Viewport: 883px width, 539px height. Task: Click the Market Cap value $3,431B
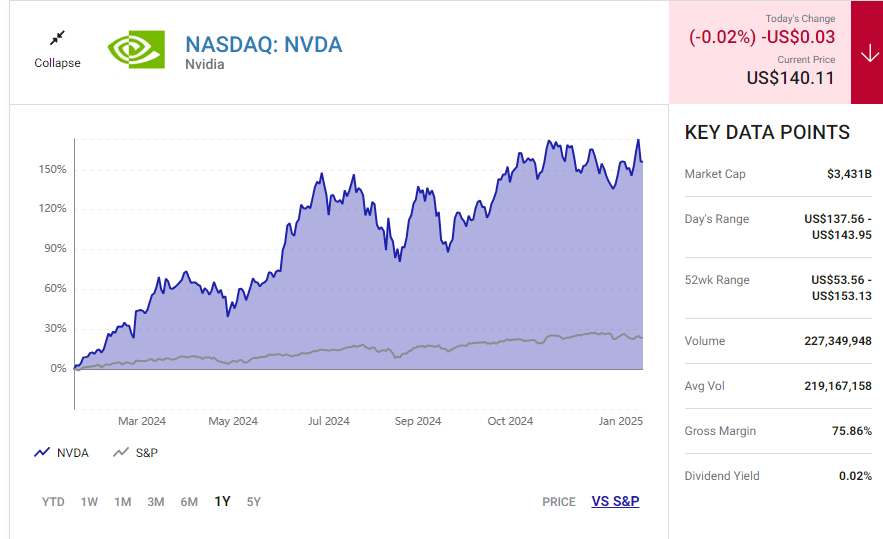coord(849,174)
